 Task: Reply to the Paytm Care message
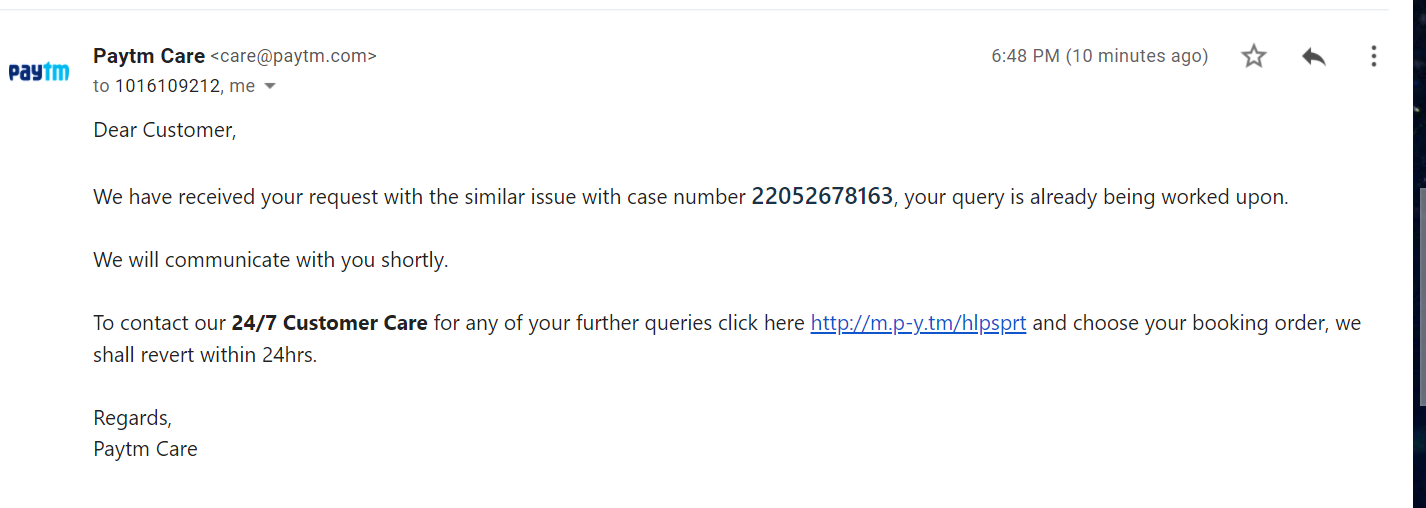[1314, 56]
